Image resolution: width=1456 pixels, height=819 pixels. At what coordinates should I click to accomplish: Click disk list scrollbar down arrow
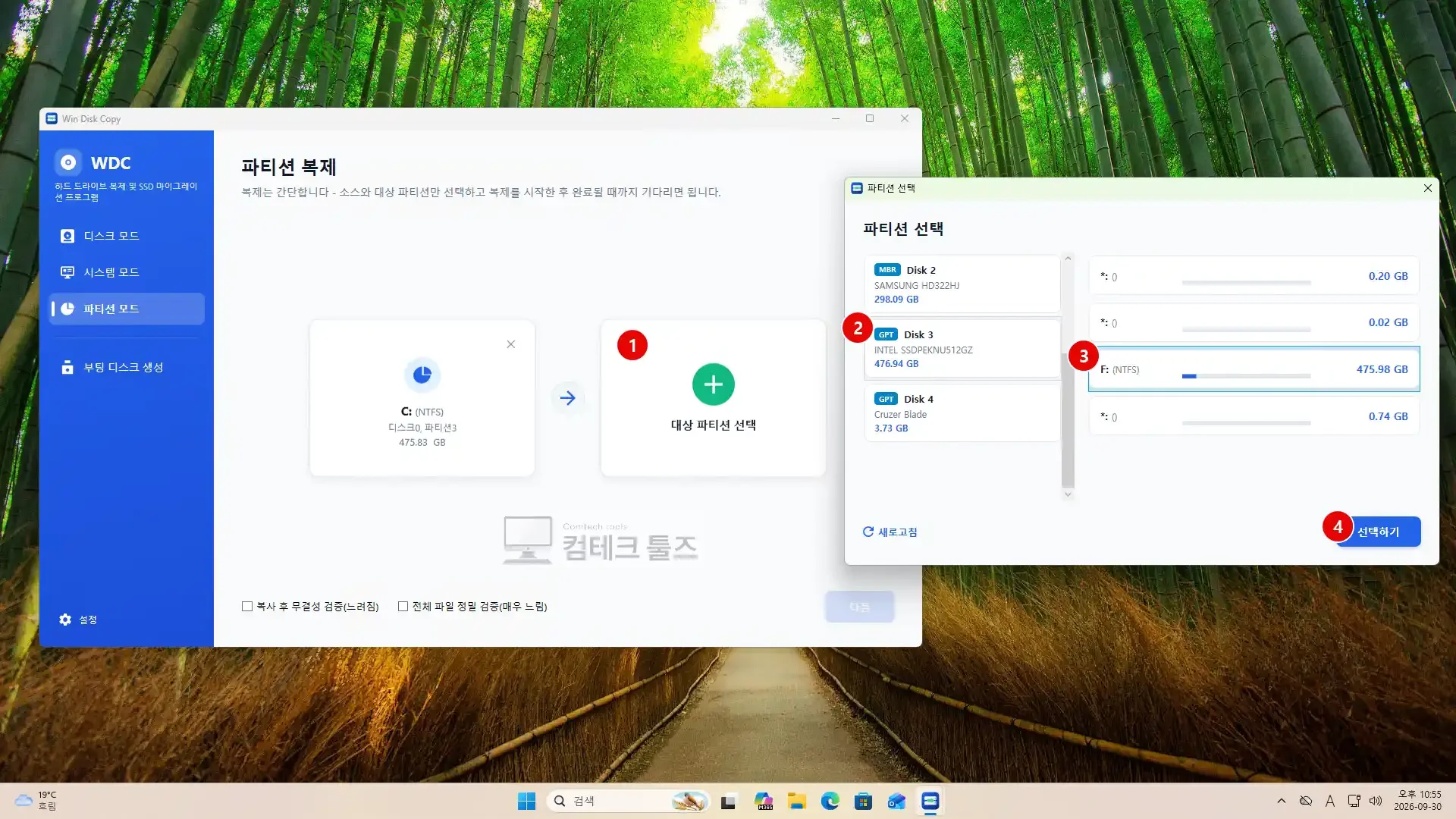(1068, 494)
